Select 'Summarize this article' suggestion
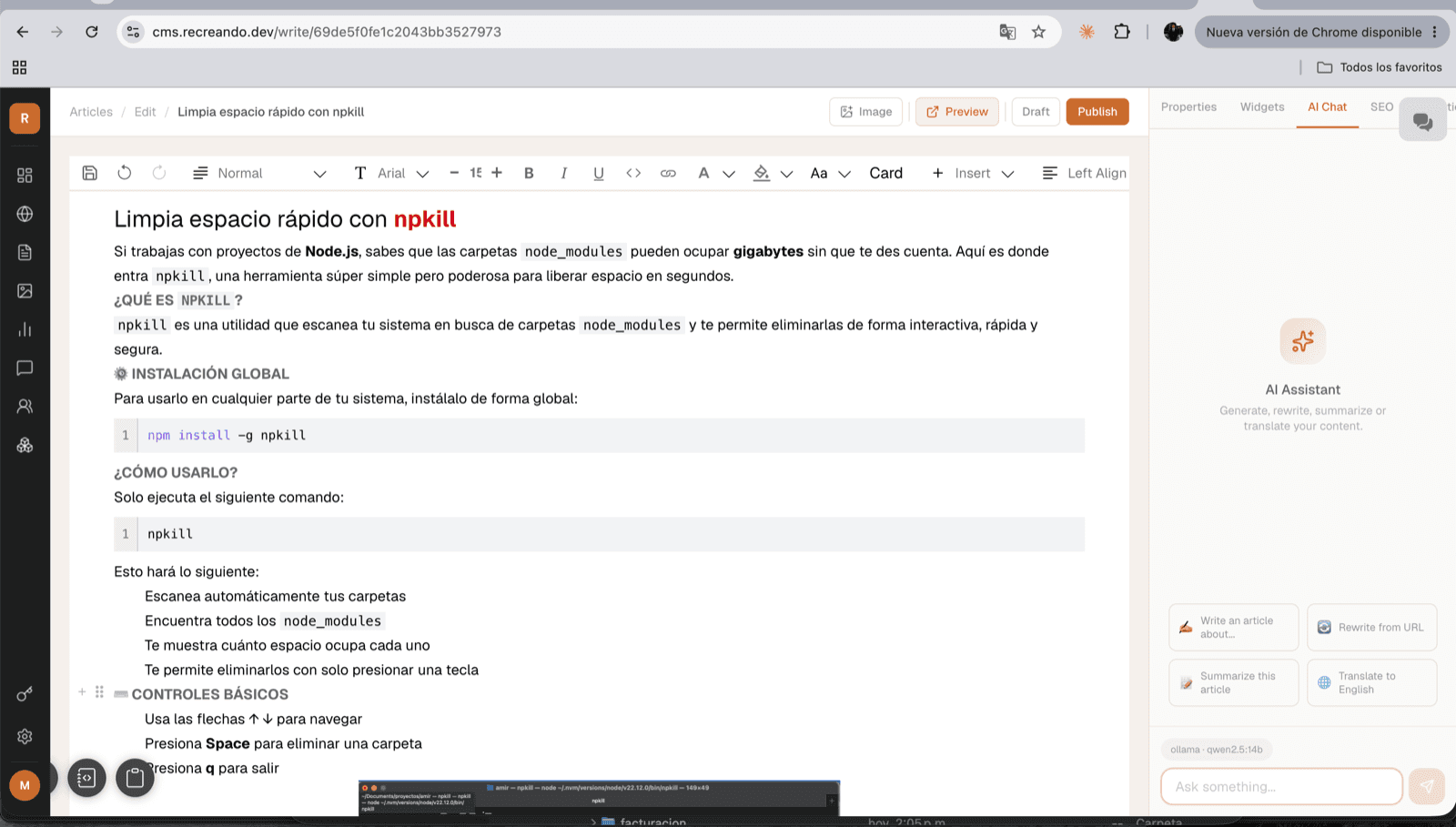This screenshot has height=827, width=1456. point(1234,682)
